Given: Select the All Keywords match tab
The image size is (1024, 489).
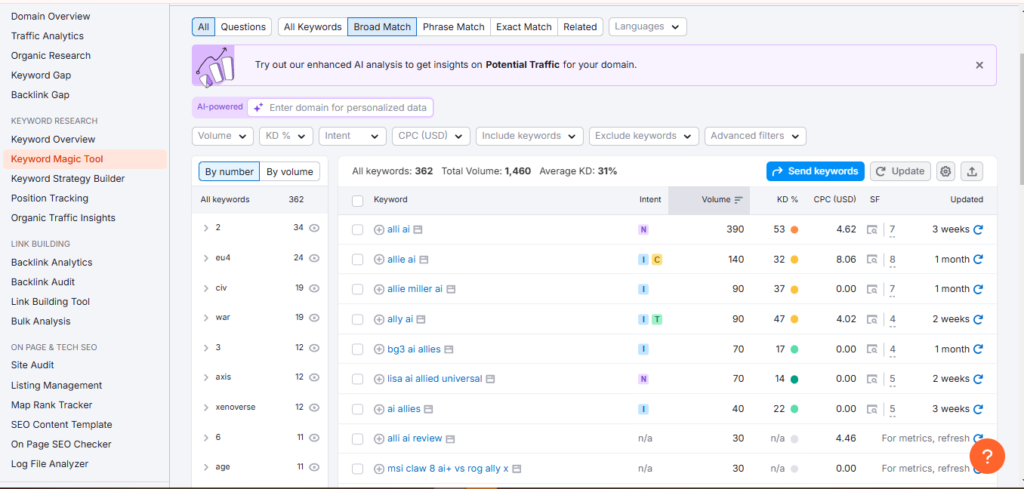Looking at the screenshot, I should (313, 27).
